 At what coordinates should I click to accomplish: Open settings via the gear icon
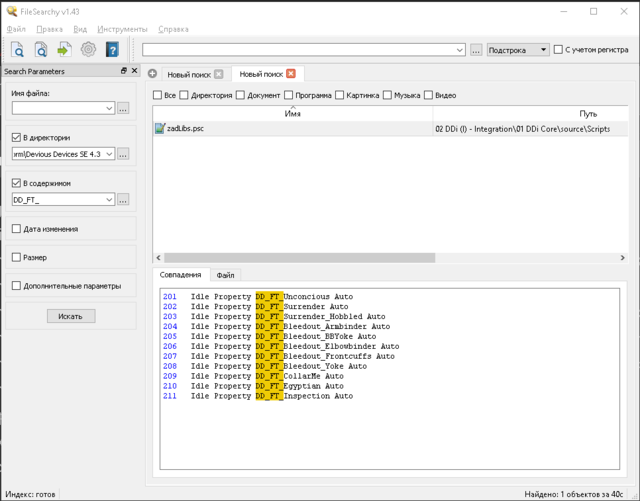pyautogui.click(x=88, y=49)
